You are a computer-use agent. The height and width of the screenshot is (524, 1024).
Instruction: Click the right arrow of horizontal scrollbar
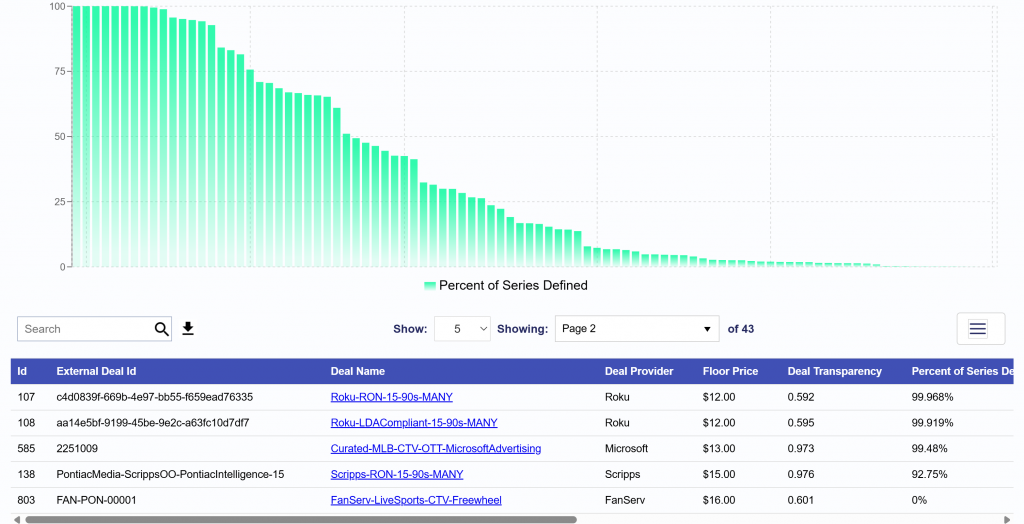1006,520
